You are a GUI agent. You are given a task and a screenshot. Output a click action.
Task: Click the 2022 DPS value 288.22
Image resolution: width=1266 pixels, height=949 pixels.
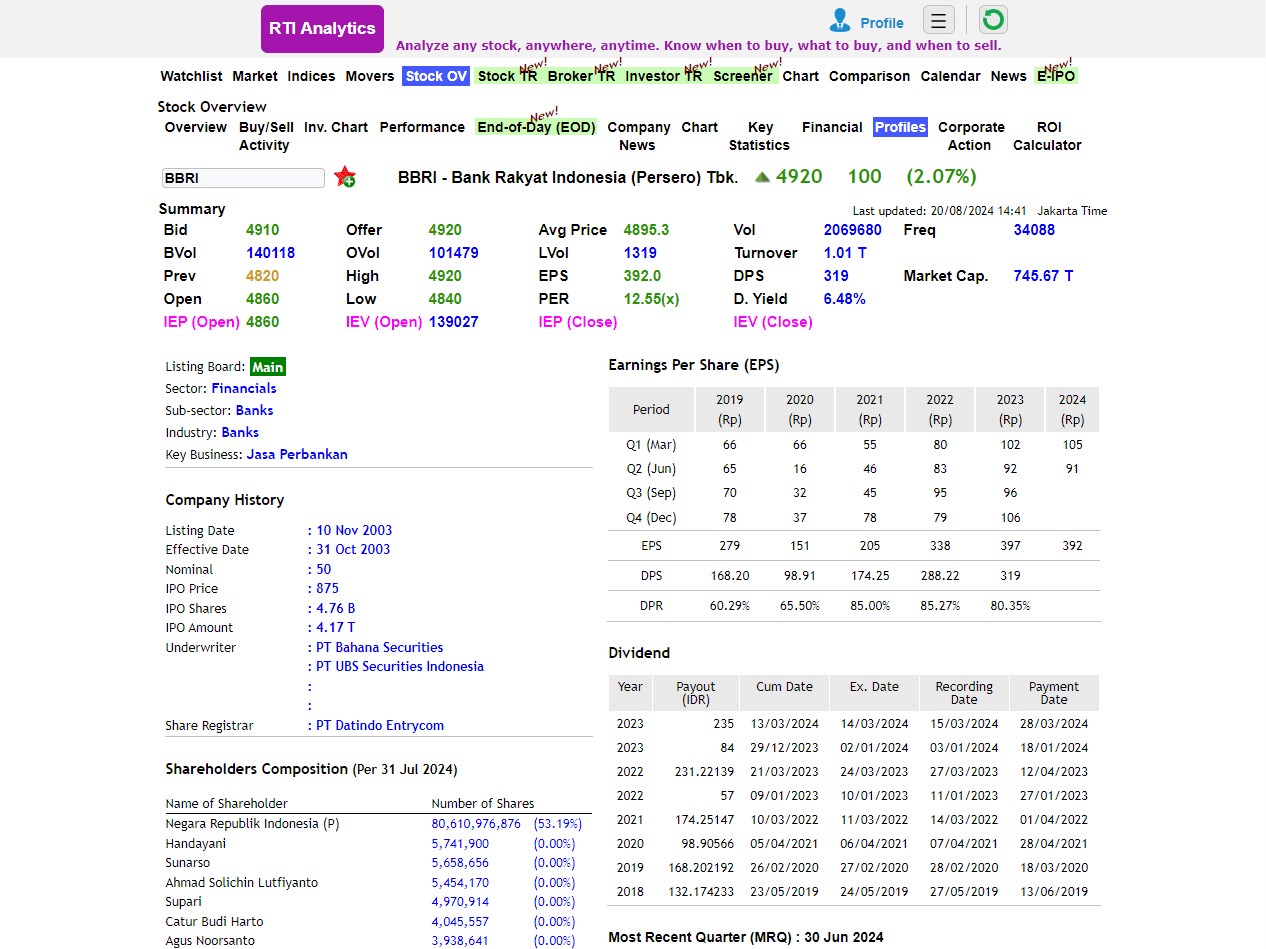click(940, 576)
